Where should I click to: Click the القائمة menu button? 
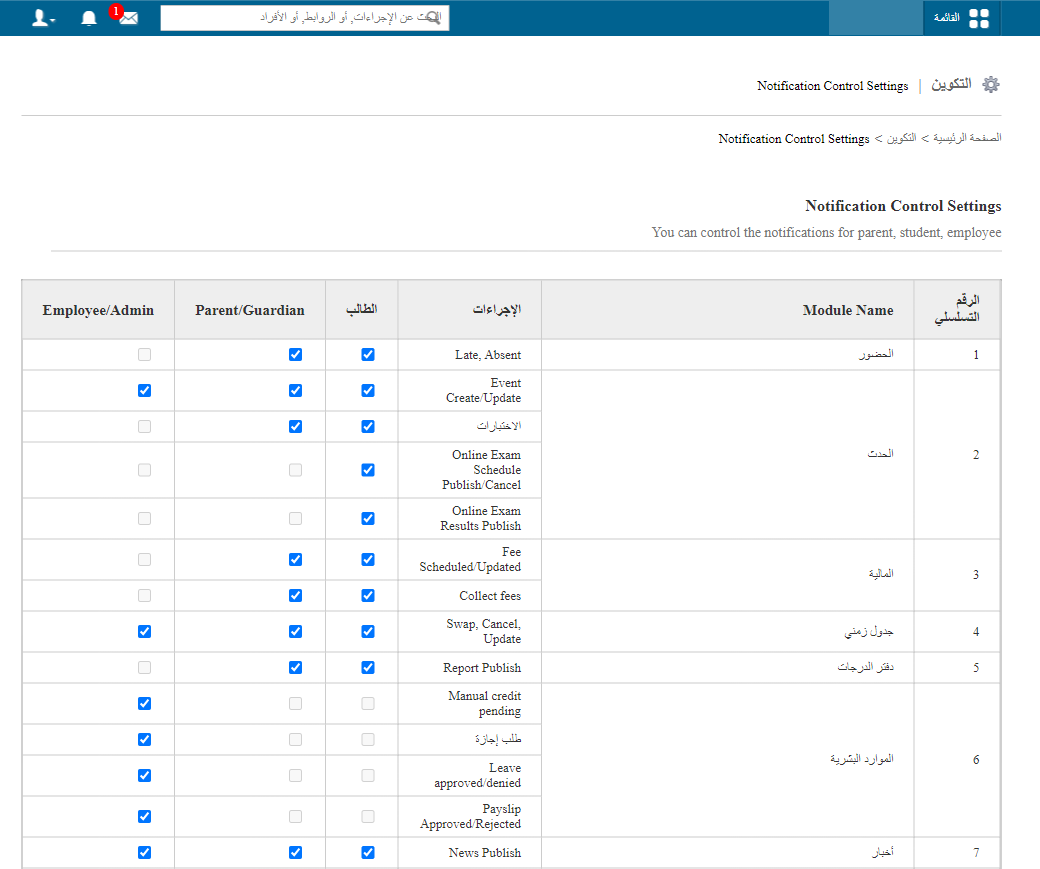[962, 18]
